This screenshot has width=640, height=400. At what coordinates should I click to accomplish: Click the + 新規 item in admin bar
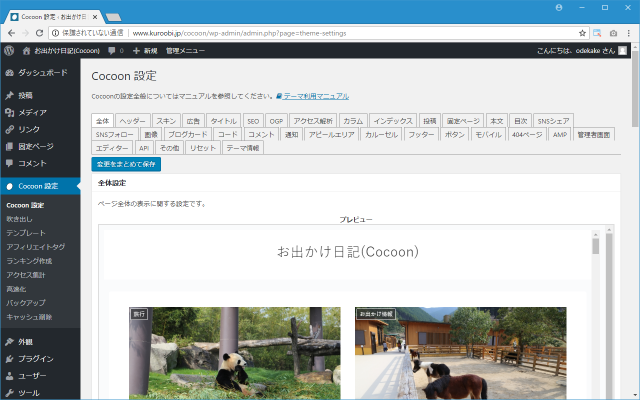point(145,49)
